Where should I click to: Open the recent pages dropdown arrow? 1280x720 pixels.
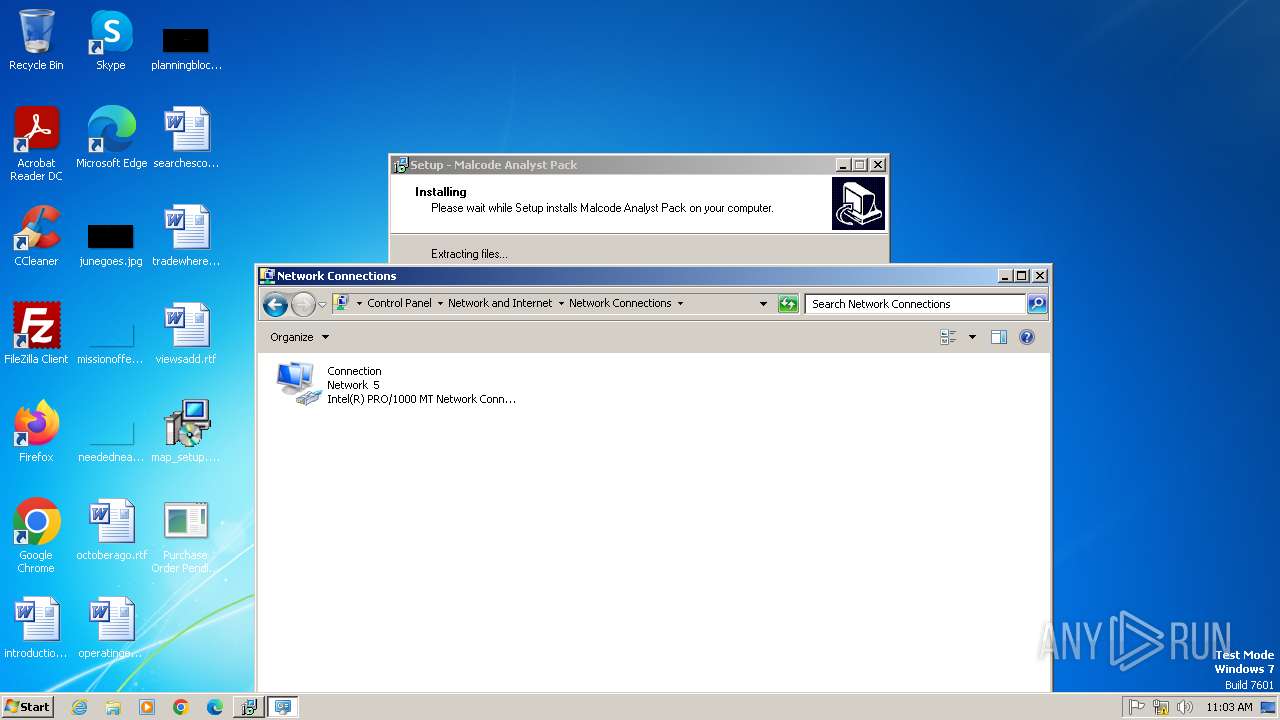[322, 304]
